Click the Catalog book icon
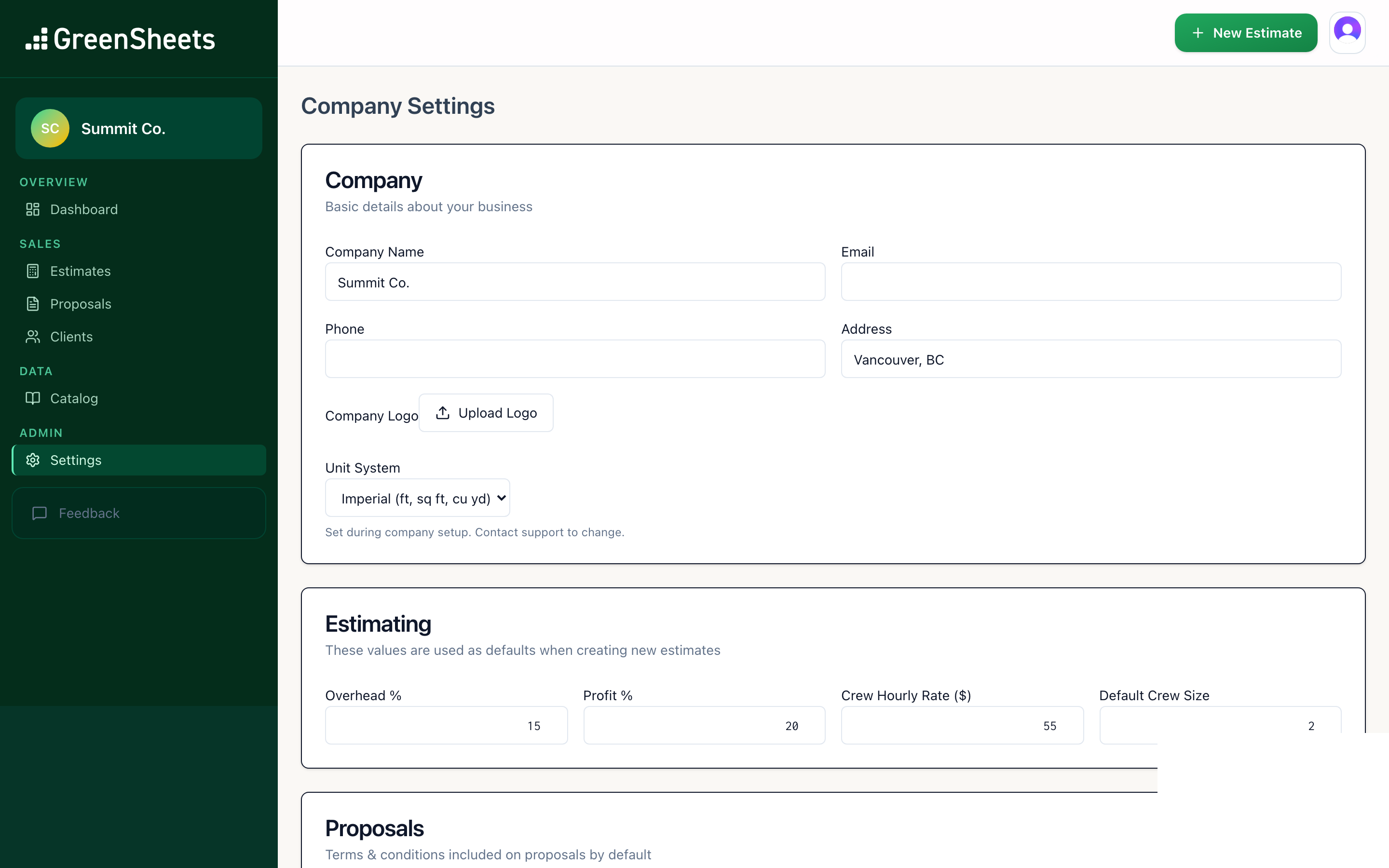The image size is (1389, 868). point(33,398)
